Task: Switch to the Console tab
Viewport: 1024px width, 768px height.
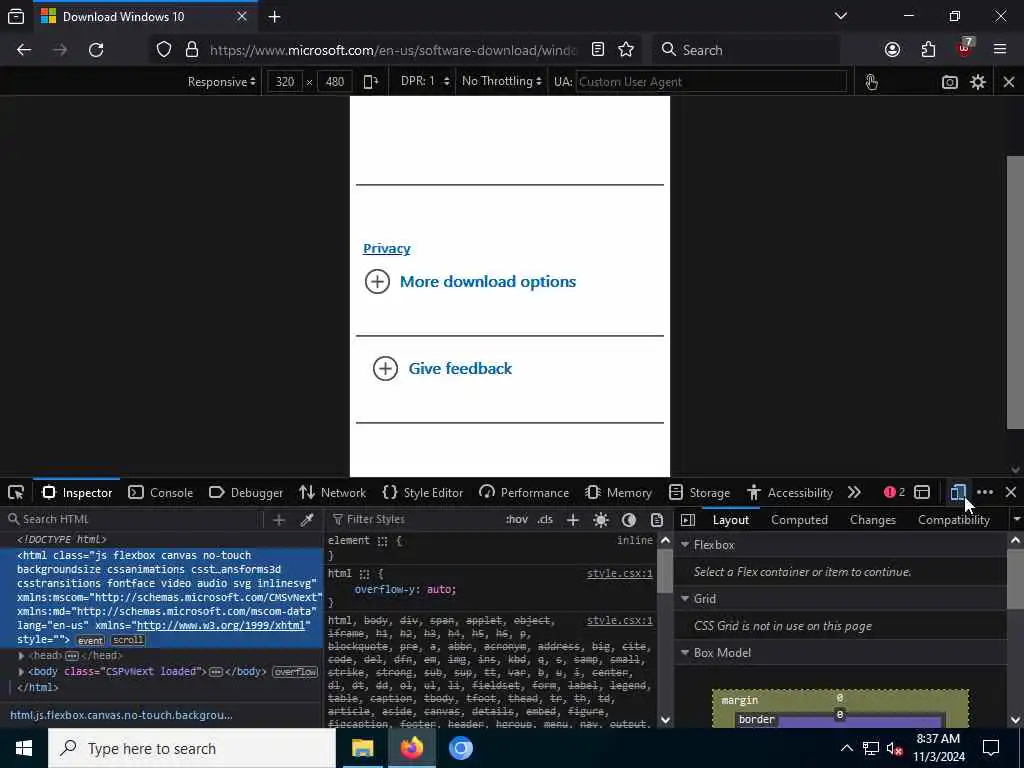Action: 161,492
